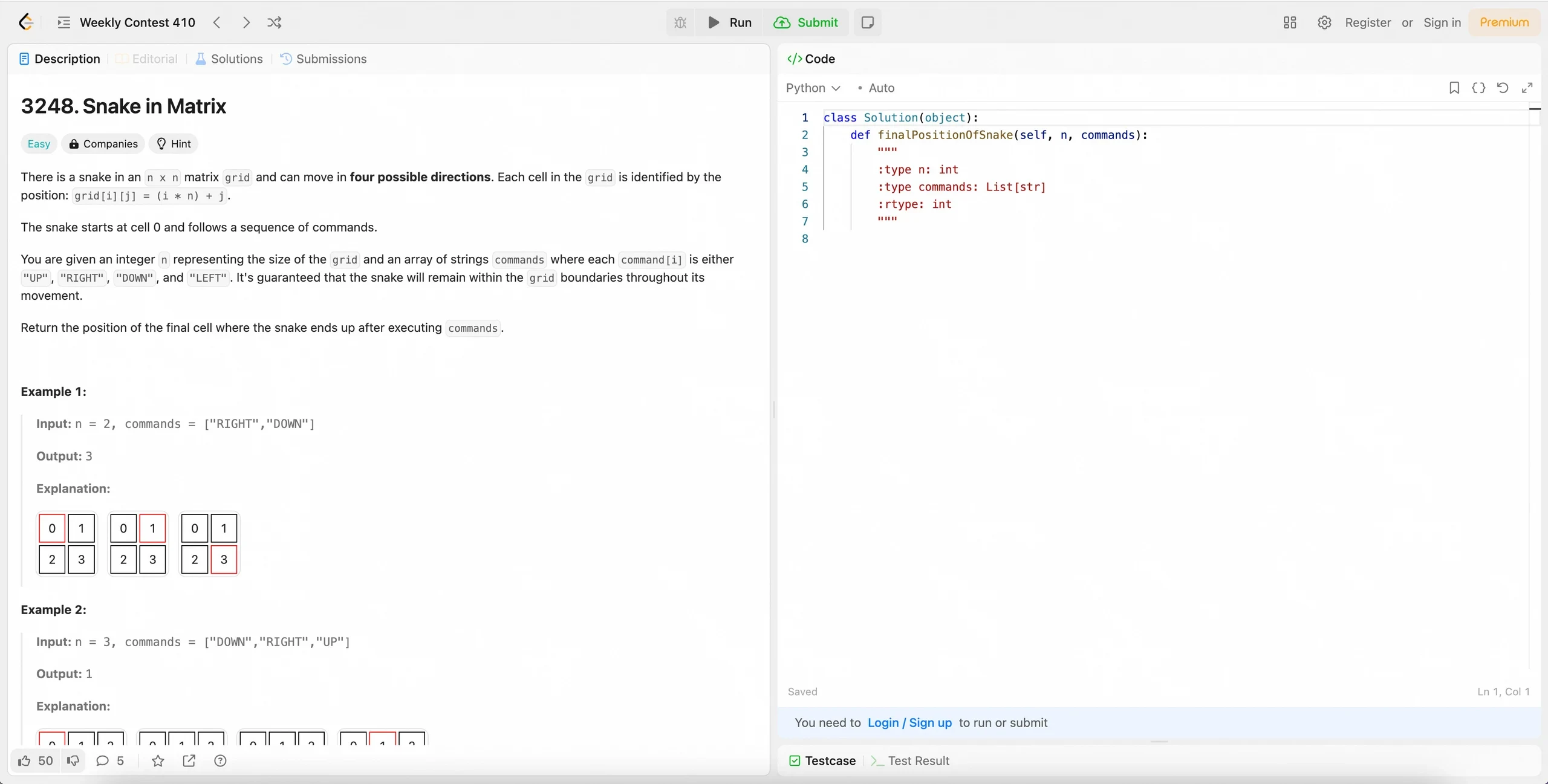1548x784 pixels.
Task: Click the Premium button
Action: 1504,22
